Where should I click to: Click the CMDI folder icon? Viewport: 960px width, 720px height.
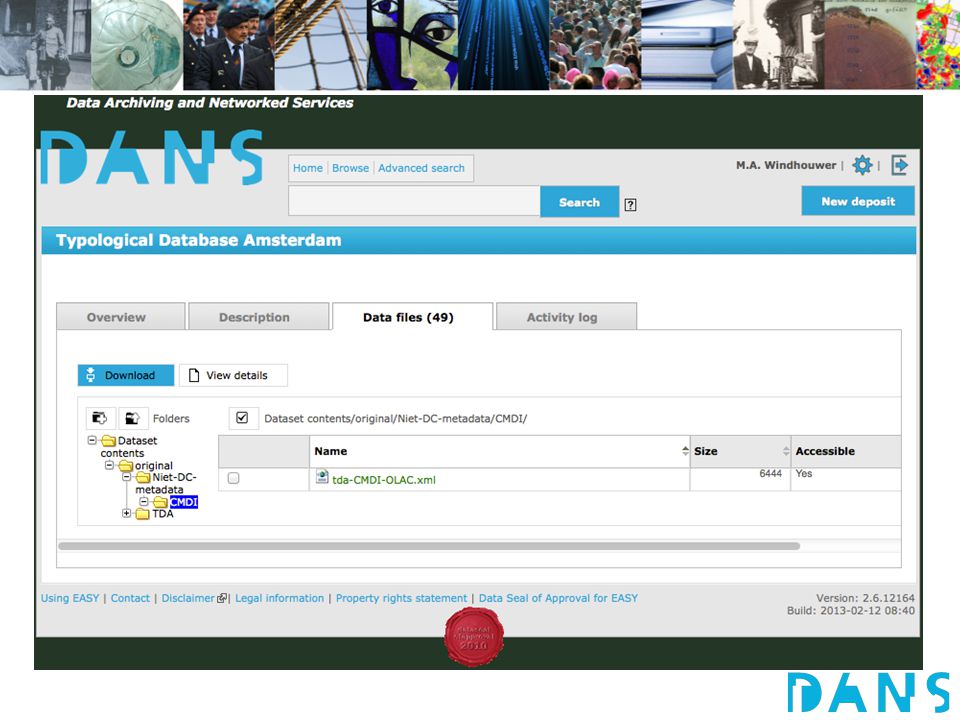point(160,502)
